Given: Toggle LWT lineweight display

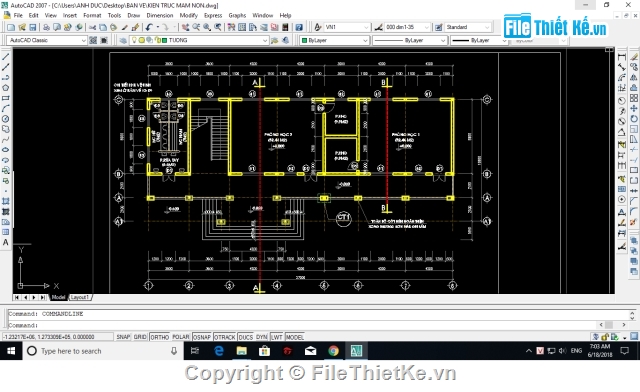Looking at the screenshot, I should pyautogui.click(x=276, y=337).
